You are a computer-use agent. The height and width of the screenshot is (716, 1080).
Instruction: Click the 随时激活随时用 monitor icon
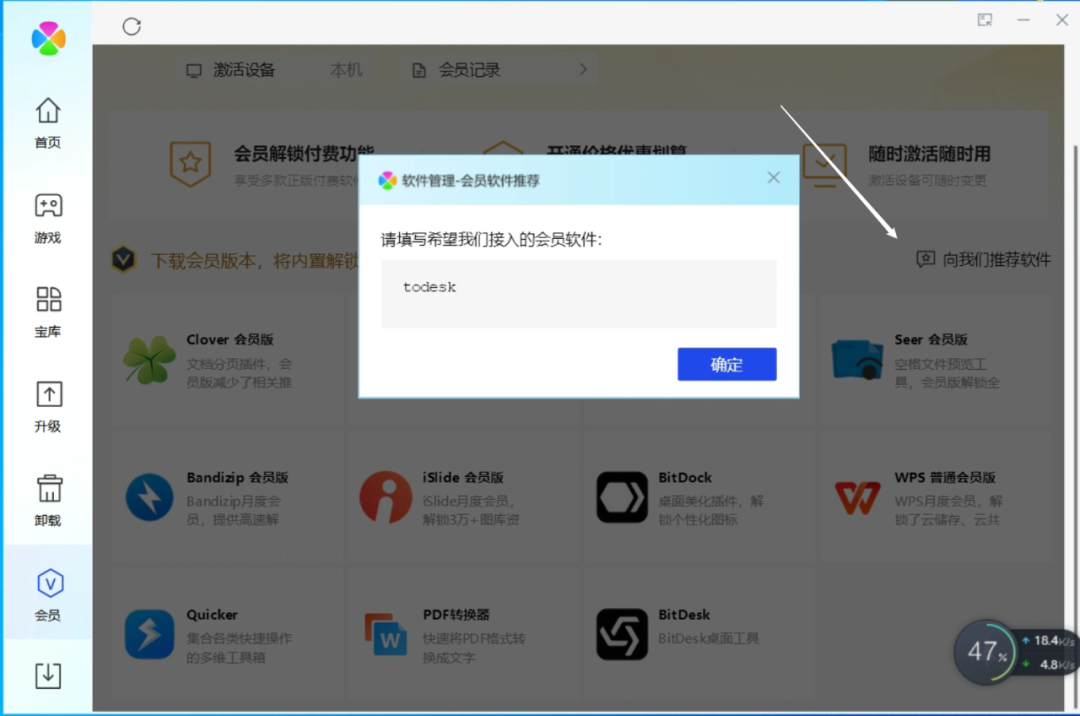tap(824, 165)
